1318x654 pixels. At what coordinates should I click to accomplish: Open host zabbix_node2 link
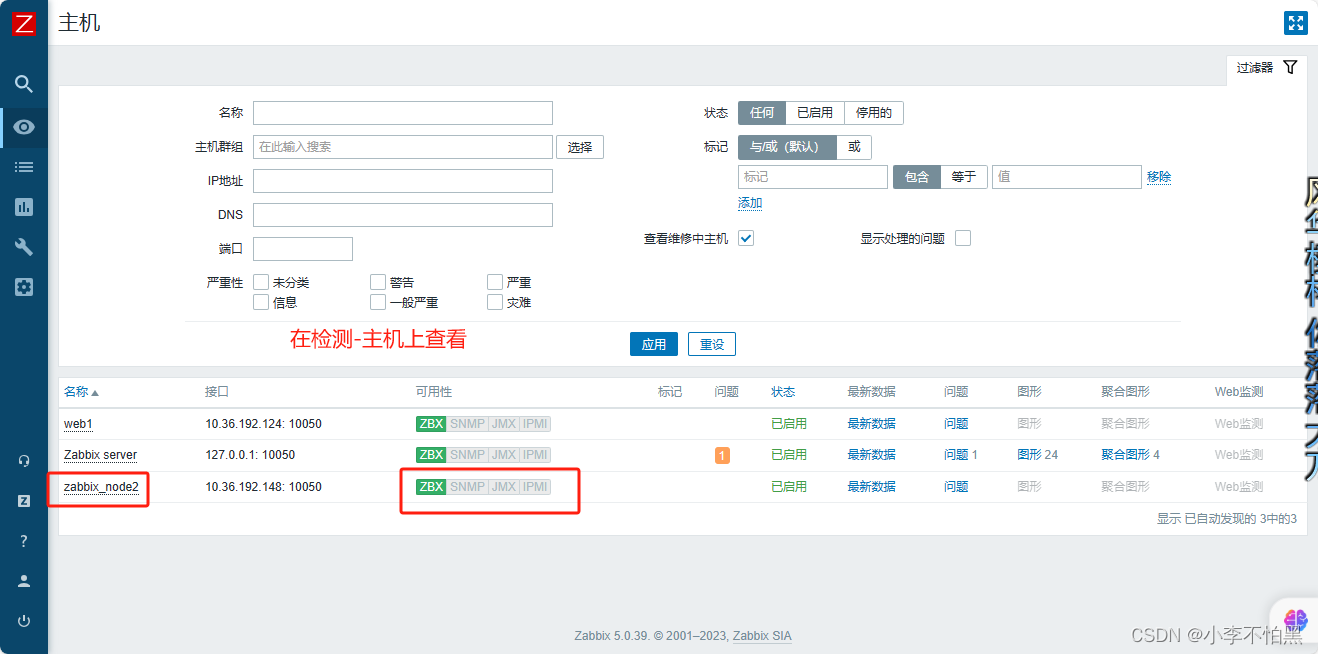101,487
